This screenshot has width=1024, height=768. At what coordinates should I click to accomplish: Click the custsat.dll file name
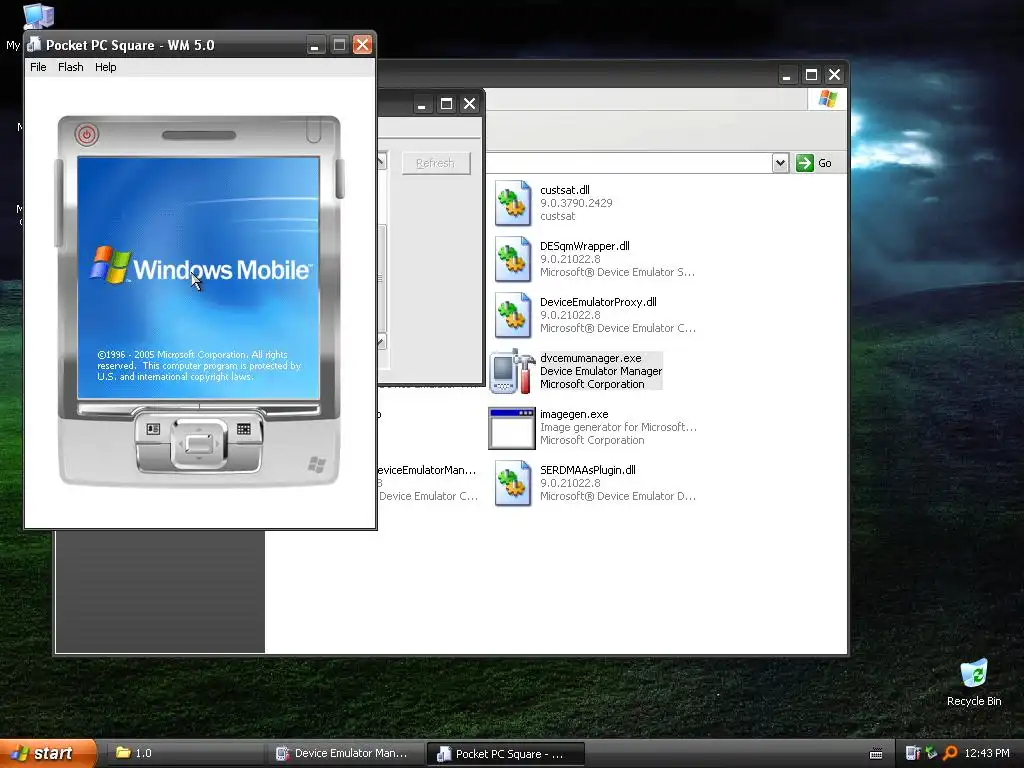coord(565,190)
